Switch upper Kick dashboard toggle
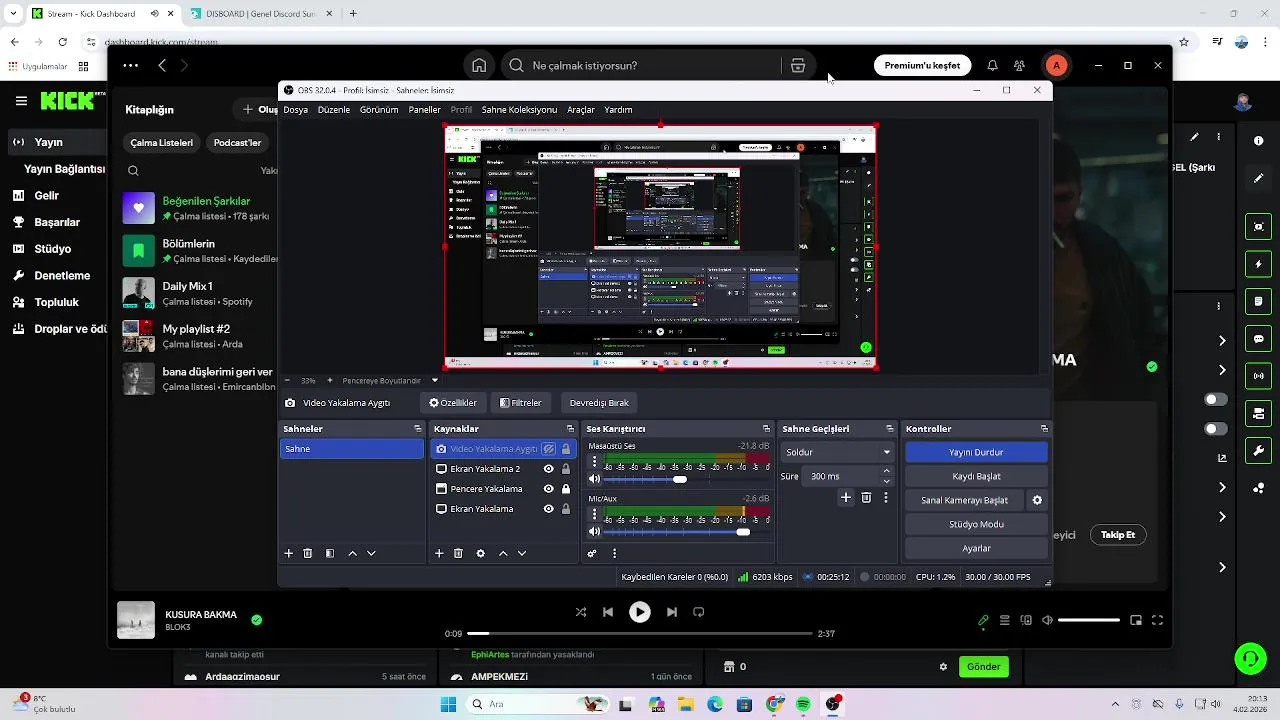This screenshot has height=720, width=1280. (1216, 399)
